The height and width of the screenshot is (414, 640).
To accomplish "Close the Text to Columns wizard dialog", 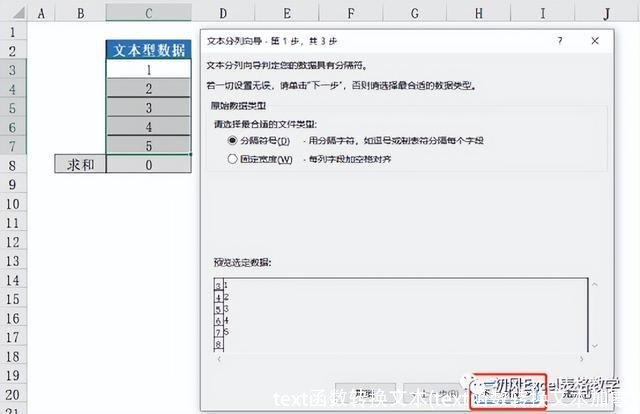I will point(595,40).
